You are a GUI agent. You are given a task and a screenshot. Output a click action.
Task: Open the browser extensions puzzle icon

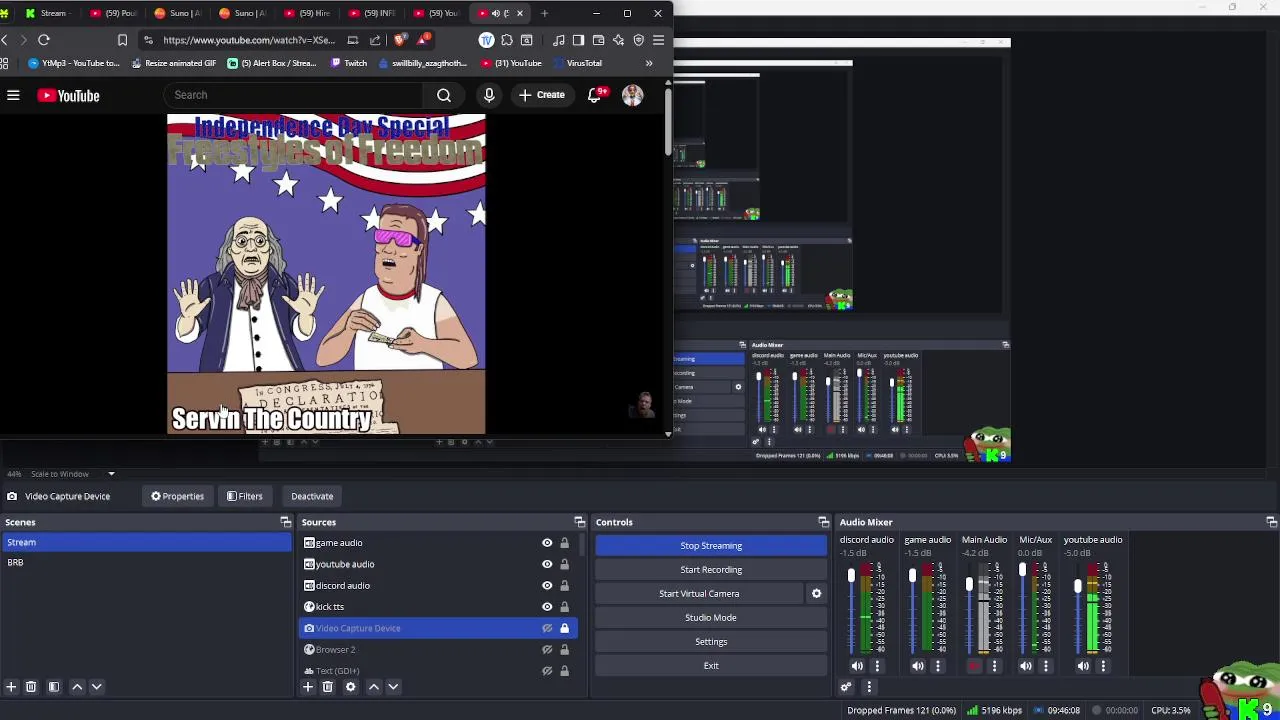[507, 40]
